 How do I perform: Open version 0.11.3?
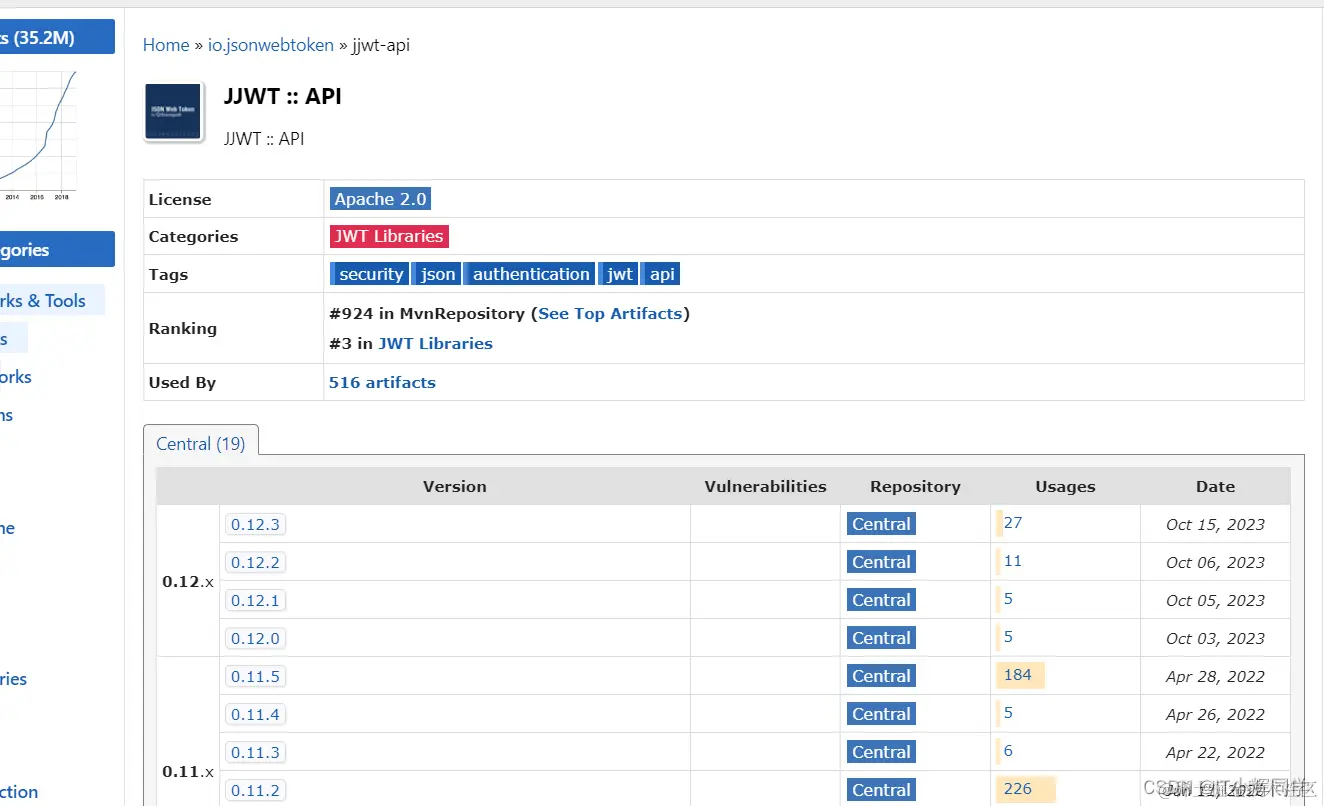pyautogui.click(x=256, y=752)
